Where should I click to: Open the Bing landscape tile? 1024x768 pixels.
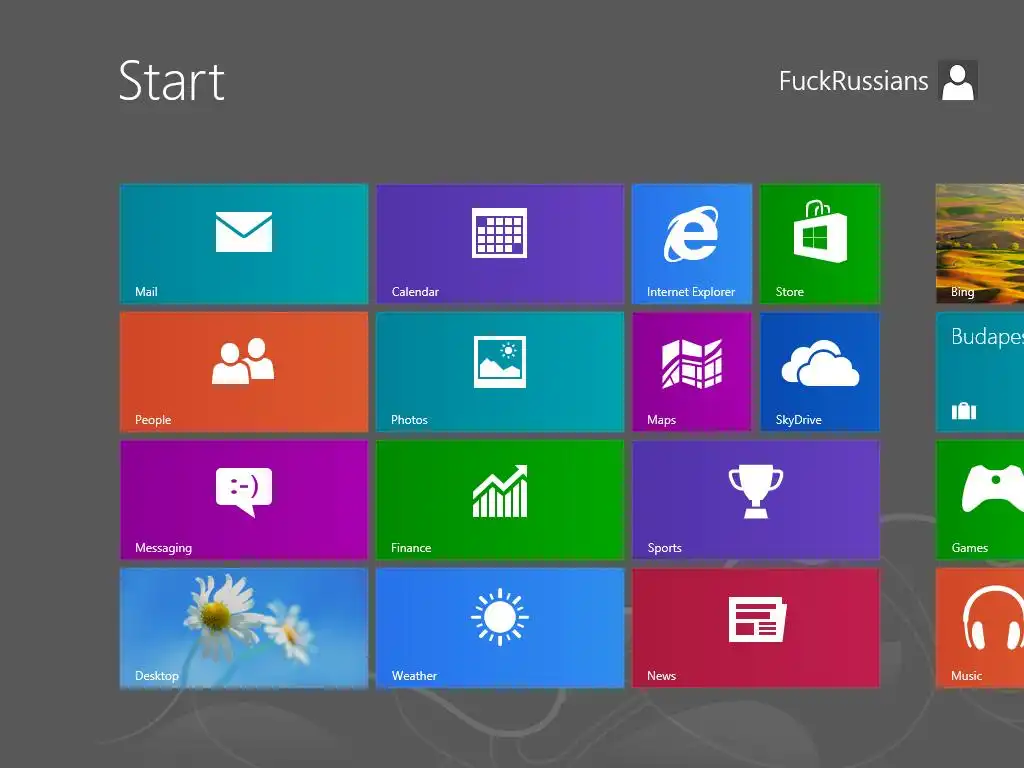980,244
